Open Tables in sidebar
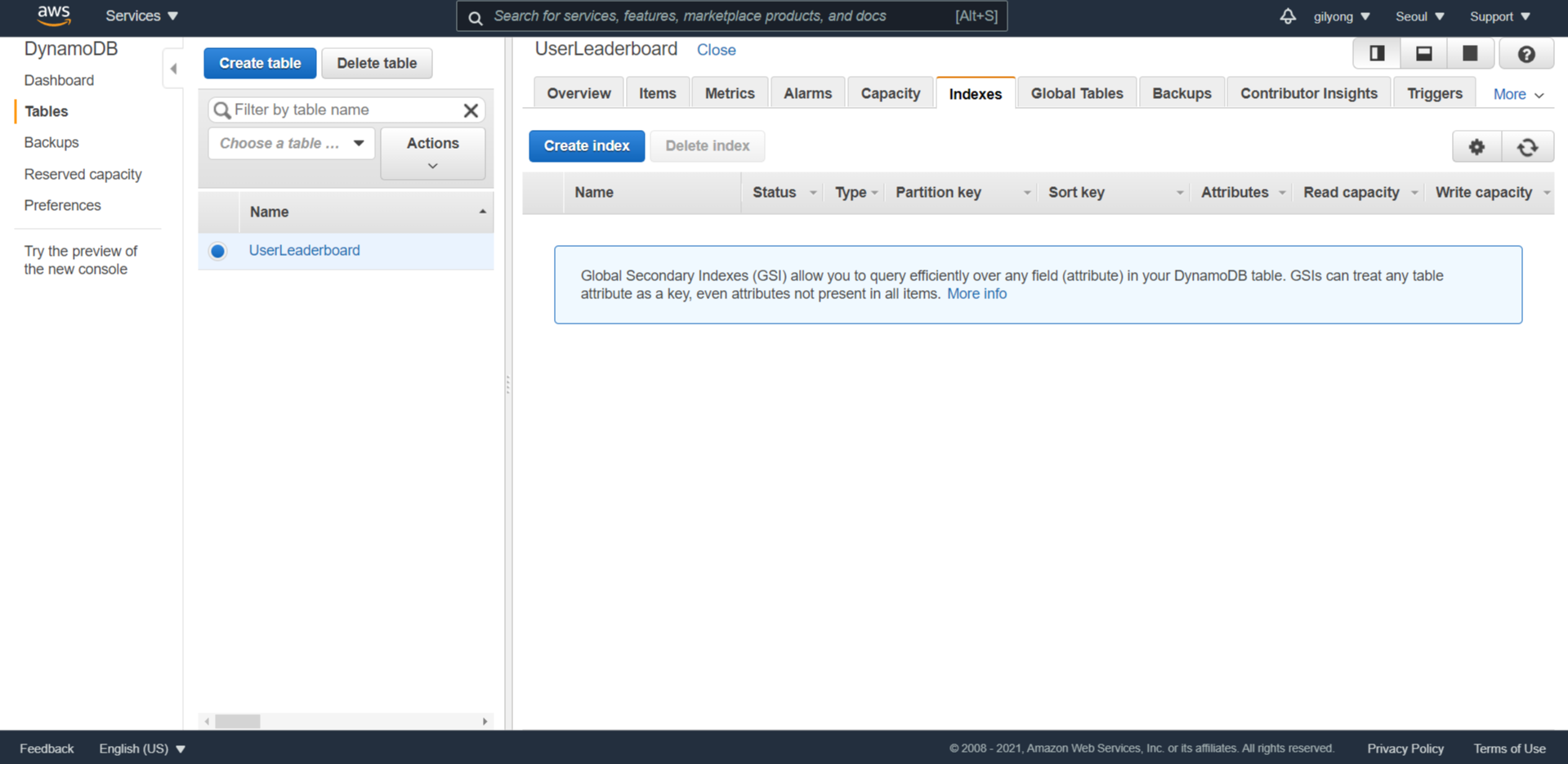This screenshot has height=764, width=1568. 47,111
